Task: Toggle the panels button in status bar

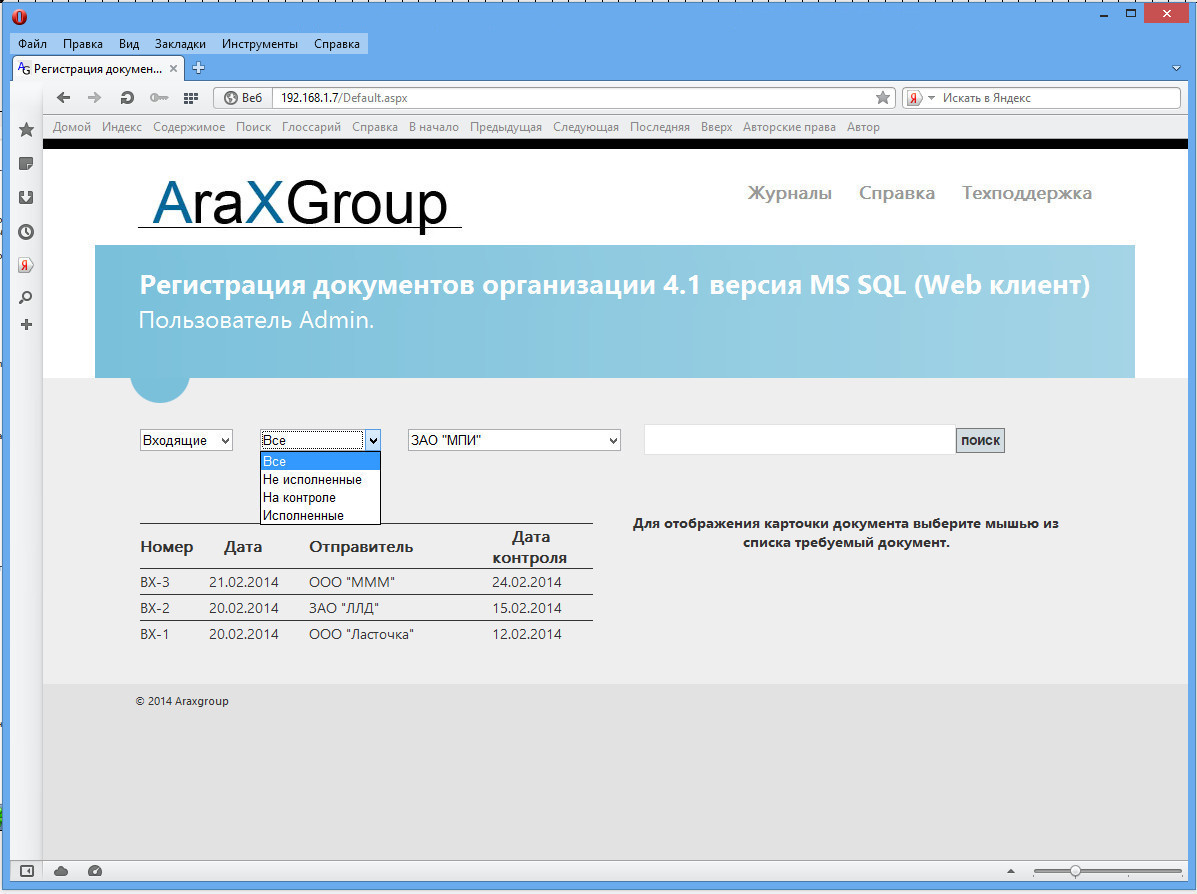Action: tap(27, 871)
